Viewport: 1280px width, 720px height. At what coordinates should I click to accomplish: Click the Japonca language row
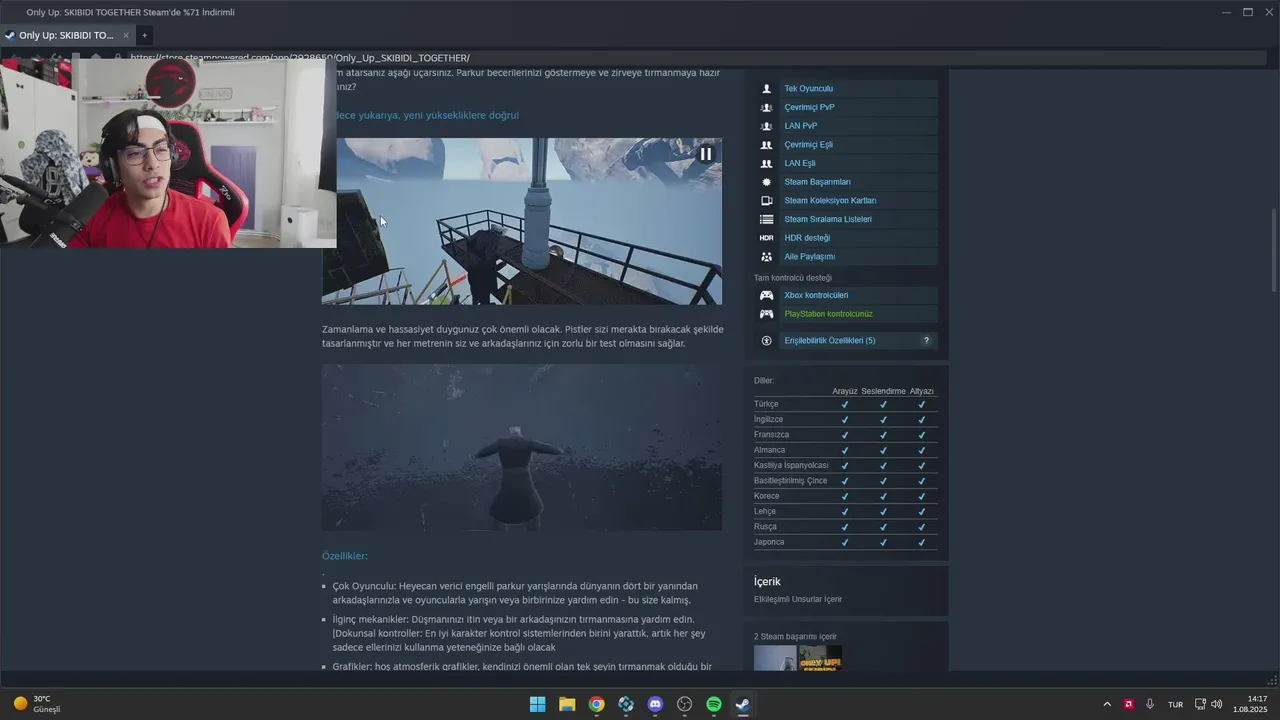[845, 542]
